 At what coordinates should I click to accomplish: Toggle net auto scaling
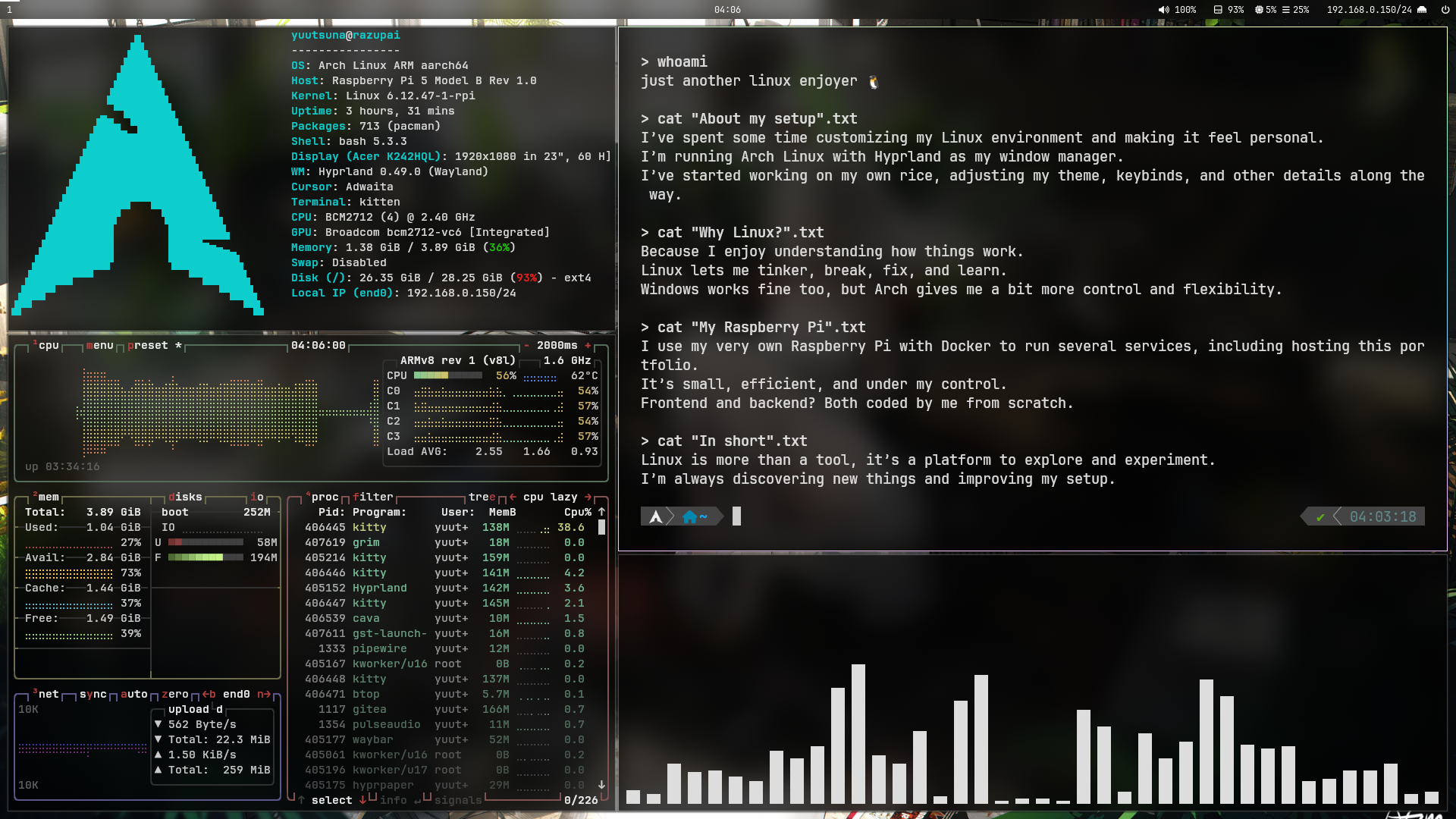tap(133, 695)
